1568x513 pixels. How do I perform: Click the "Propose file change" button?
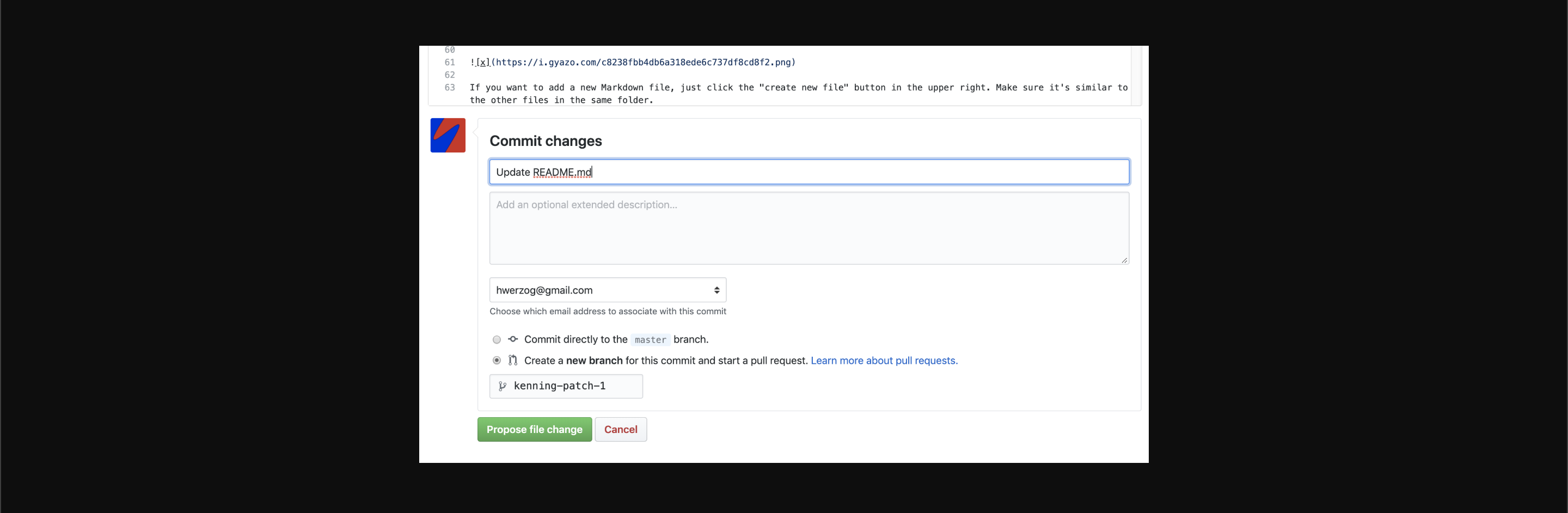pos(534,429)
